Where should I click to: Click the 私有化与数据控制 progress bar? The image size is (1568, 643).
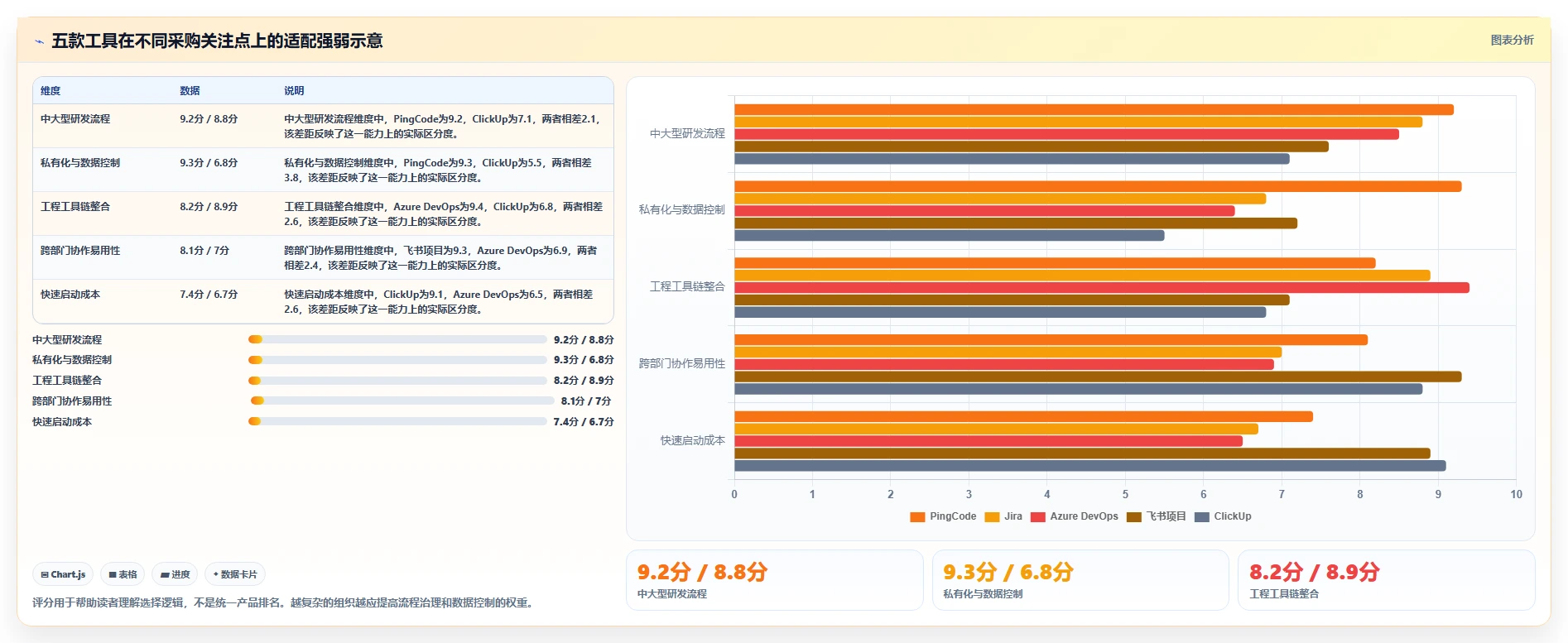point(397,360)
